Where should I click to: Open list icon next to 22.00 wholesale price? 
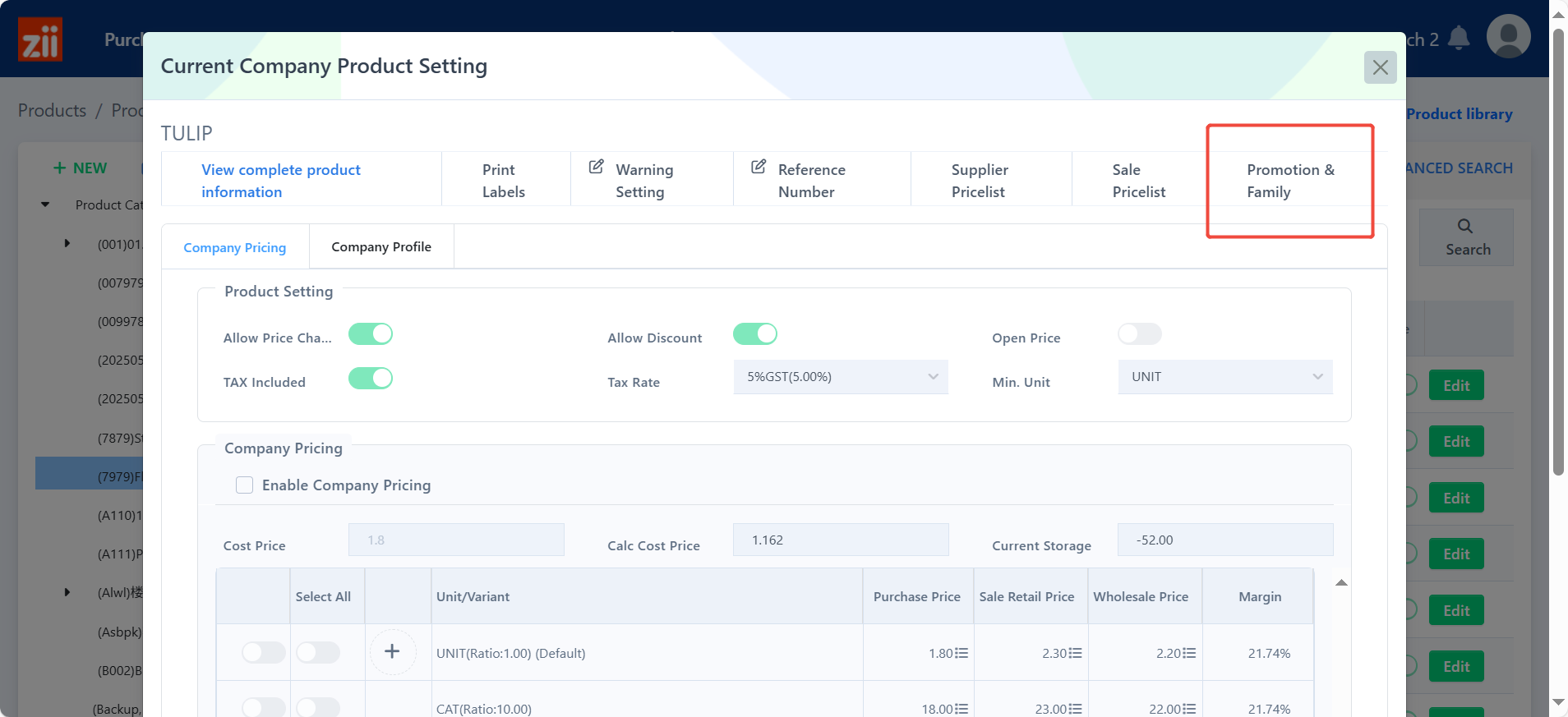click(x=1189, y=709)
